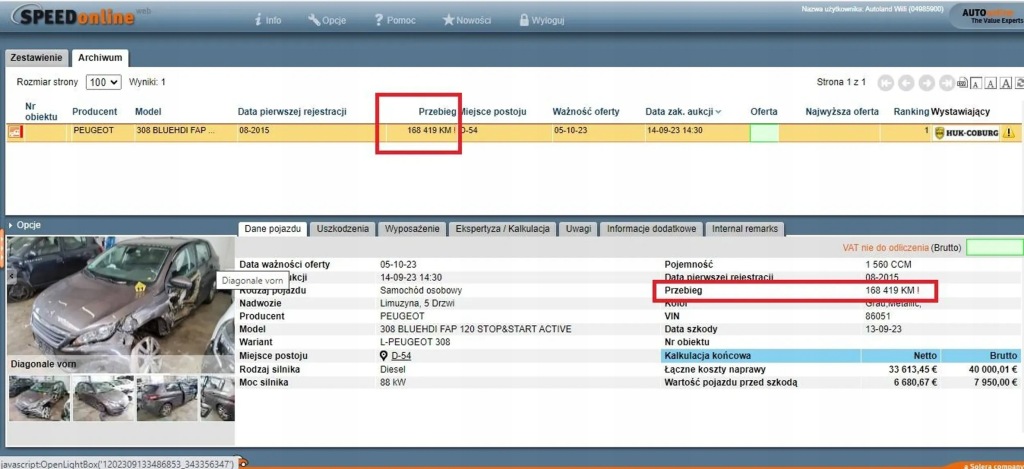Select the largest font size icon
Viewport: 1024px width, 469px height.
(1007, 82)
